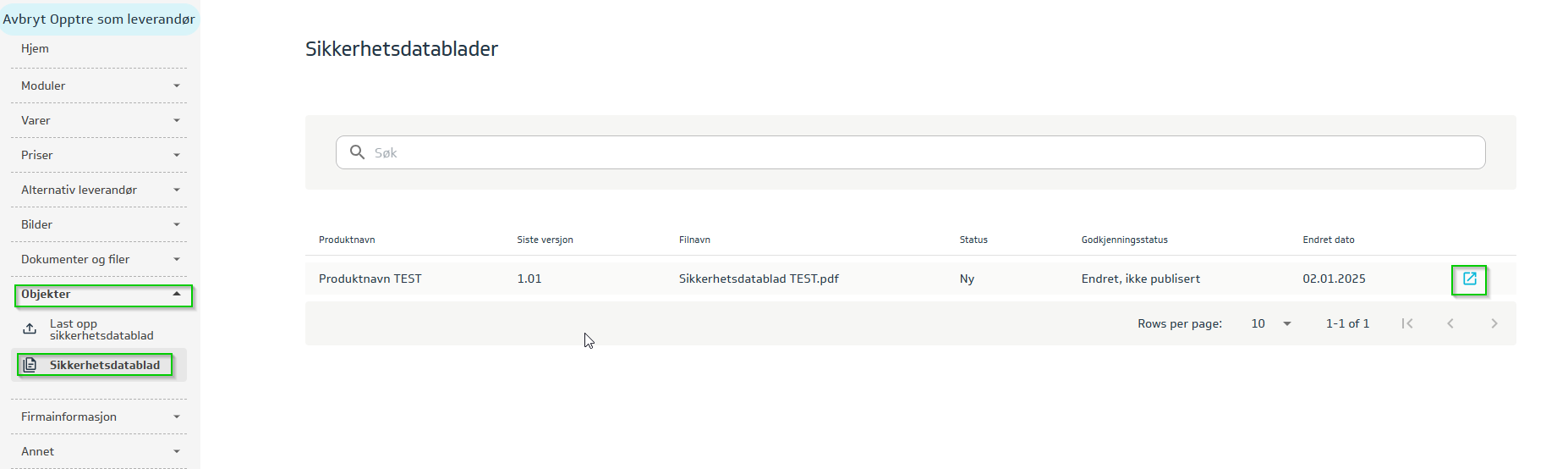
Task: Open the safety data sheet external link icon
Action: [1469, 279]
